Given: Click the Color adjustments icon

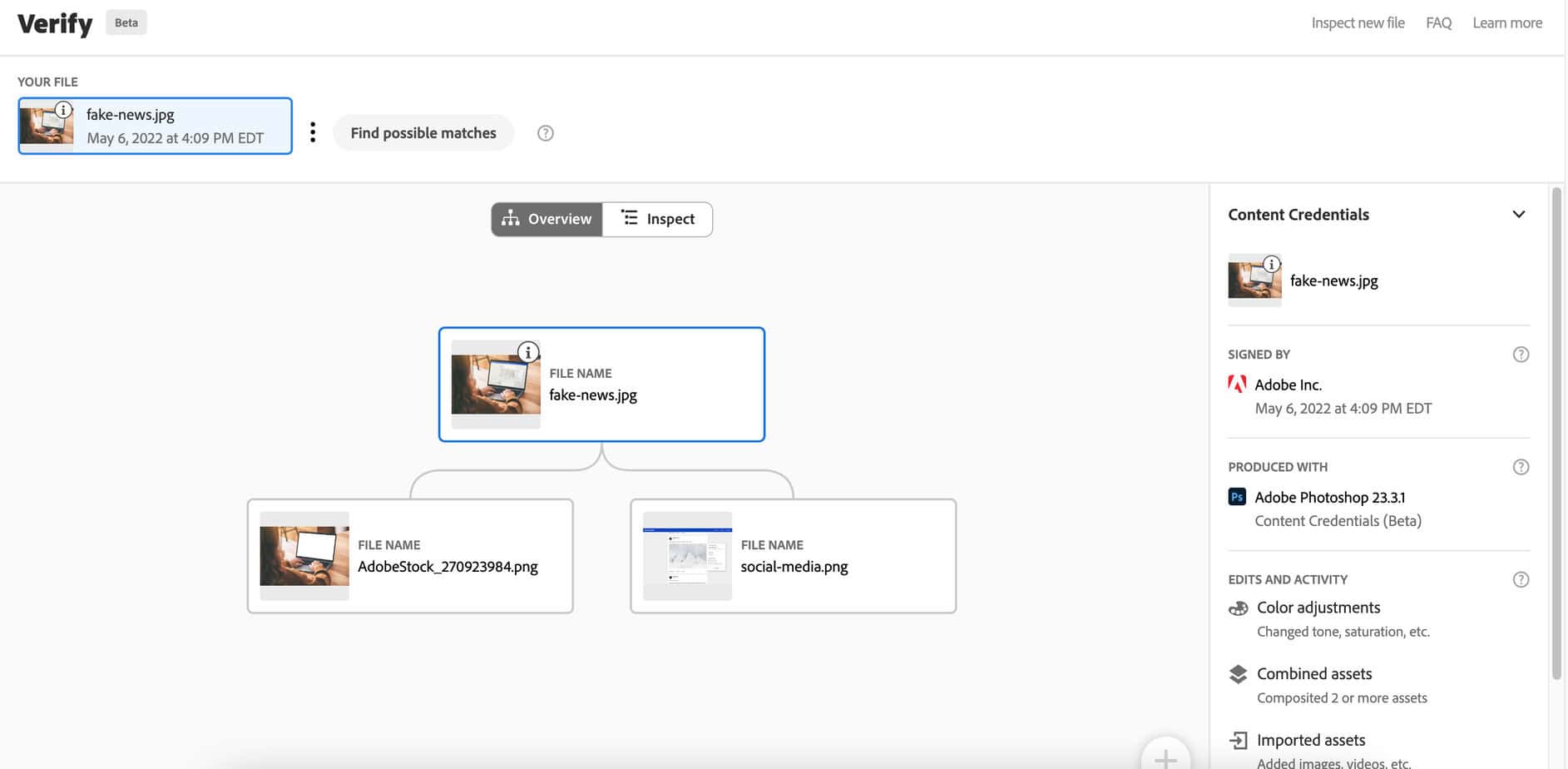Looking at the screenshot, I should 1238,608.
